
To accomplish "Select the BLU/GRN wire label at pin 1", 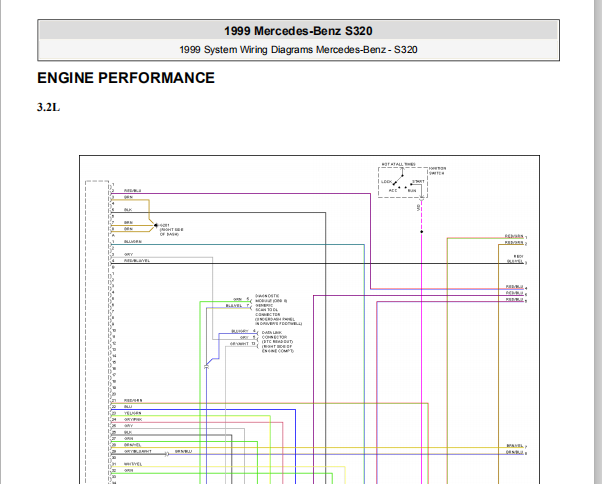I will point(133,242).
